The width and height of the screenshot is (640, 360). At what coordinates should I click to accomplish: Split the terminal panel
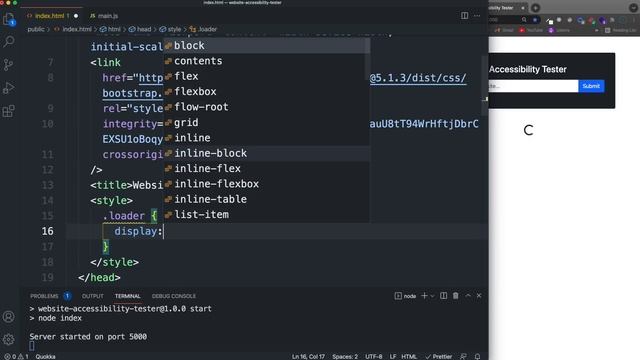(x=443, y=296)
